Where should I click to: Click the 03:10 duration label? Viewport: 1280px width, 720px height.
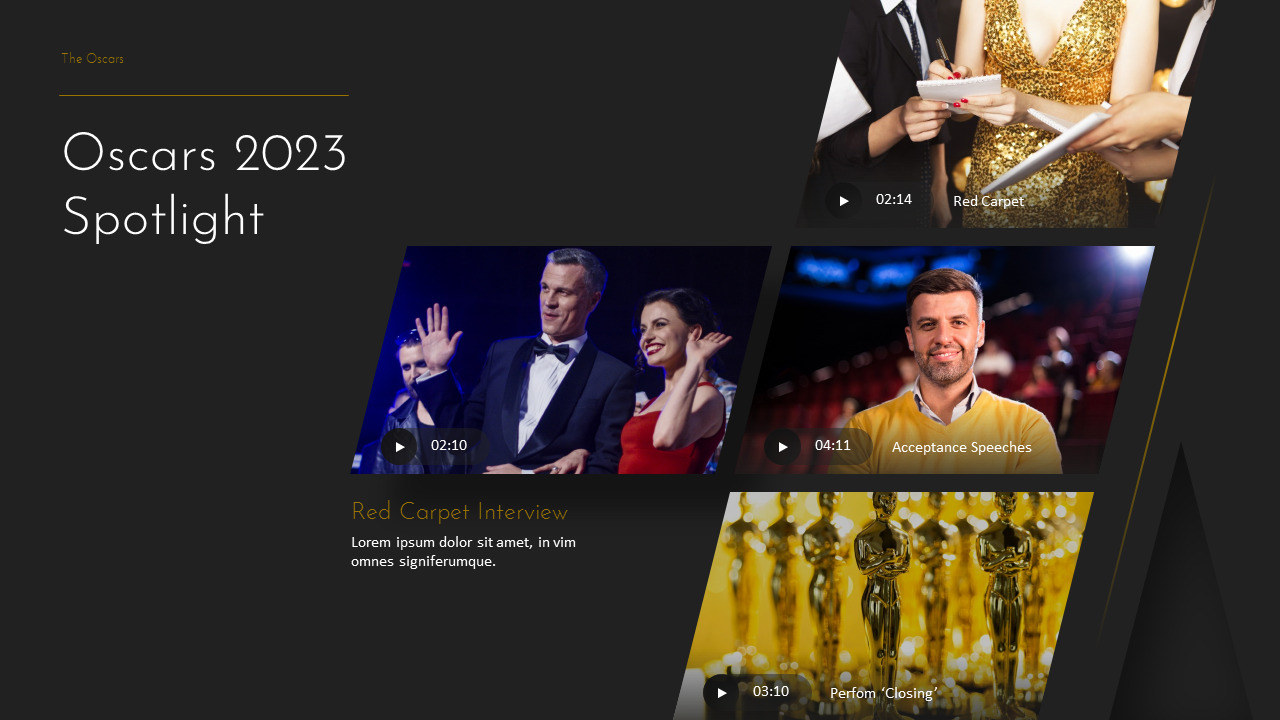pyautogui.click(x=770, y=691)
